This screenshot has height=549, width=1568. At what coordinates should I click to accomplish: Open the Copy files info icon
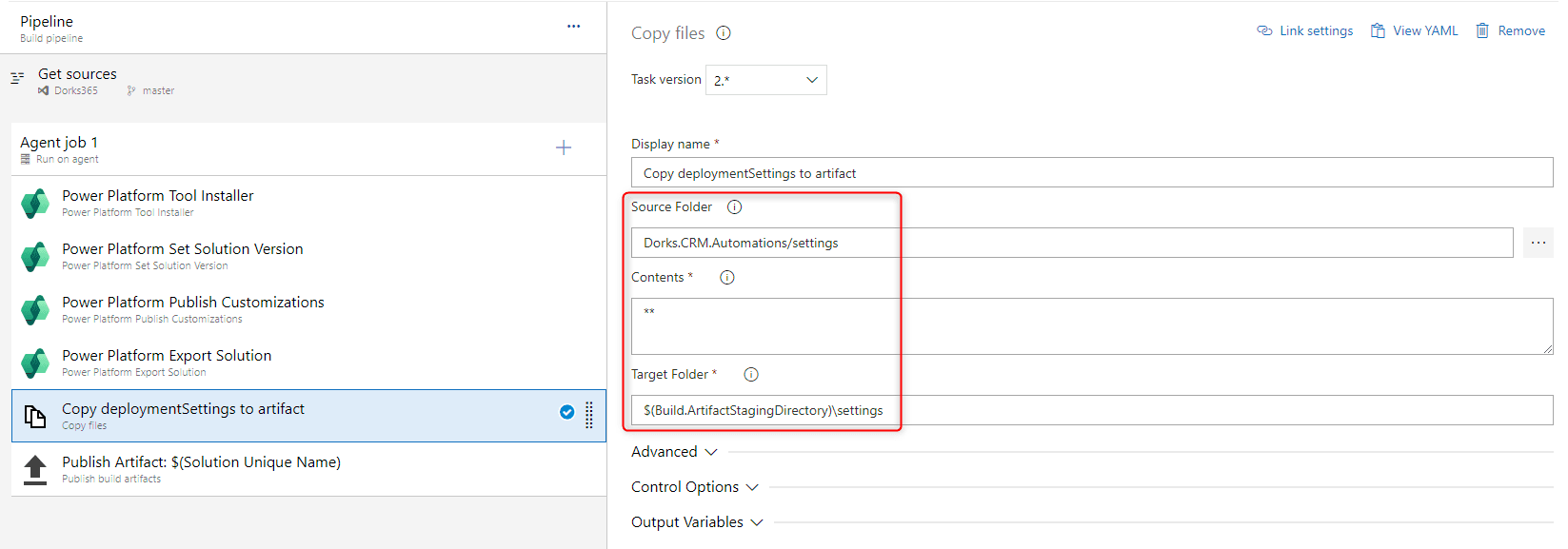pyautogui.click(x=724, y=33)
